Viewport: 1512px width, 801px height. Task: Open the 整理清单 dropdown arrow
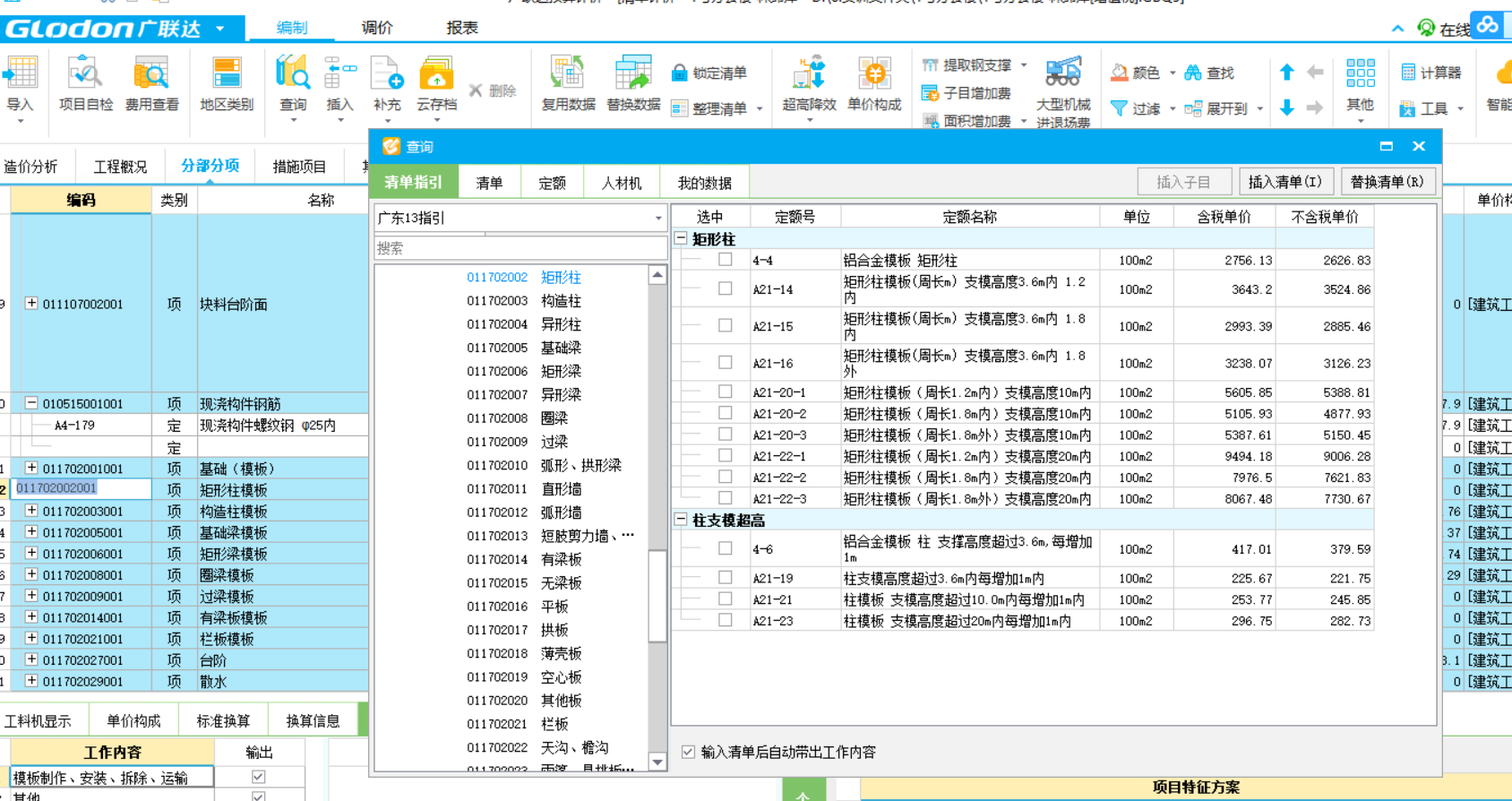[760, 109]
